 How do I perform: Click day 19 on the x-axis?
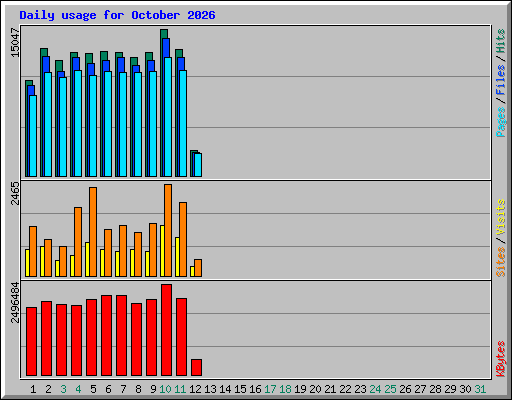300,389
